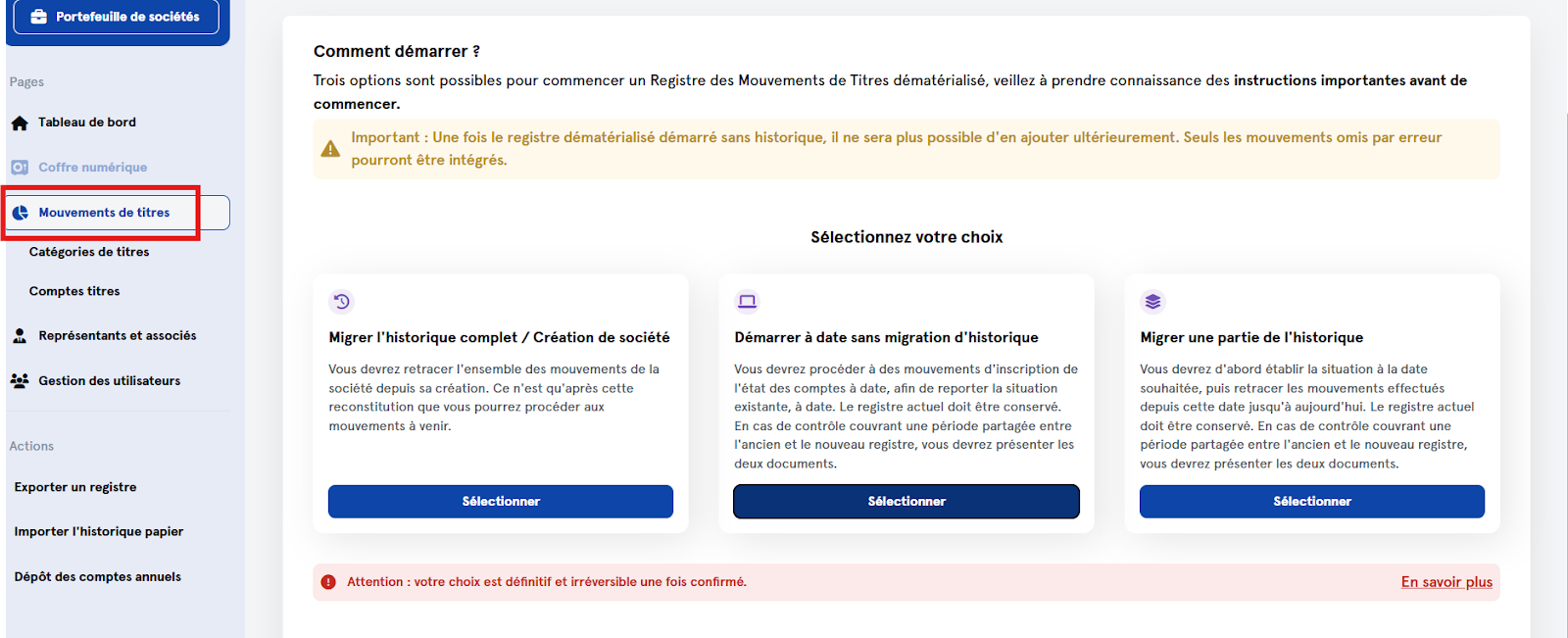Open Dépôt des comptes annuels
Viewport: 1568px width, 638px height.
click(x=98, y=576)
